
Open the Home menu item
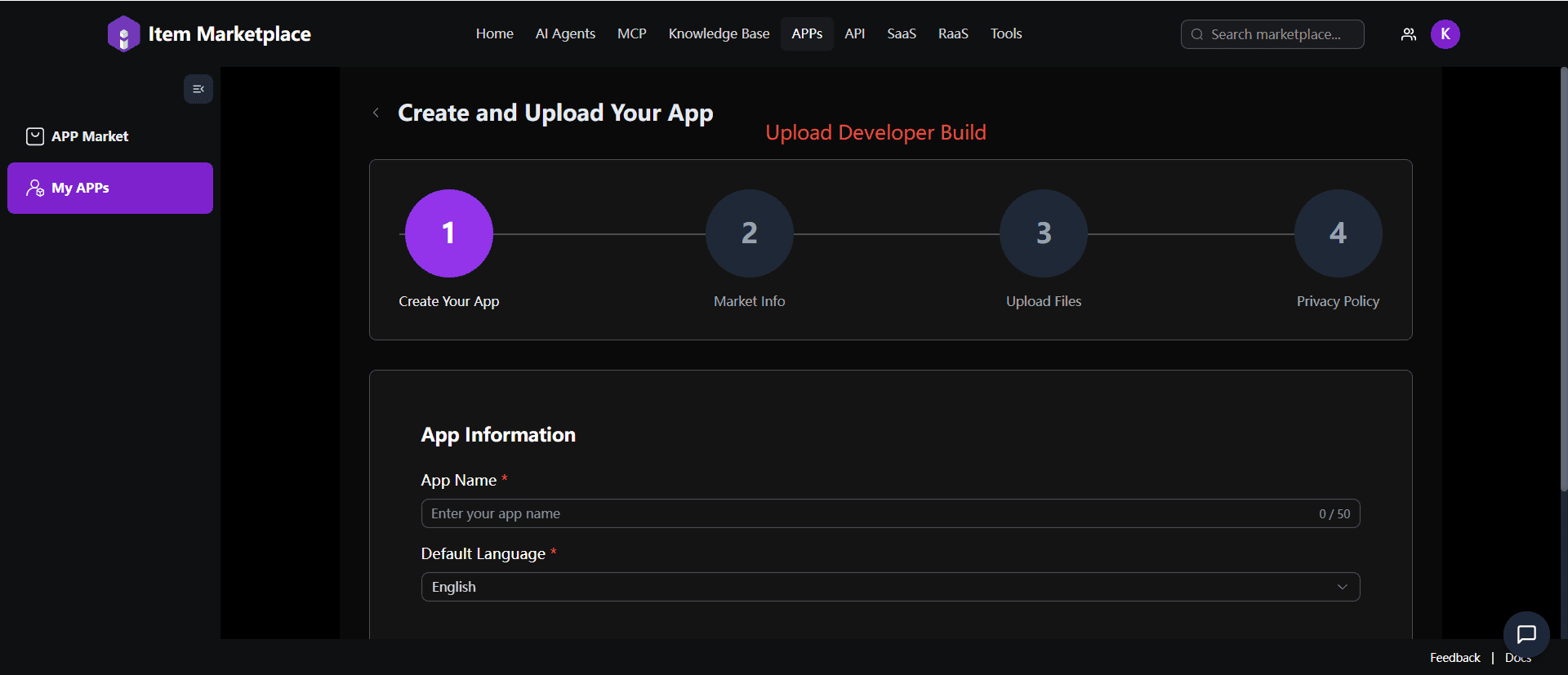pyautogui.click(x=495, y=33)
